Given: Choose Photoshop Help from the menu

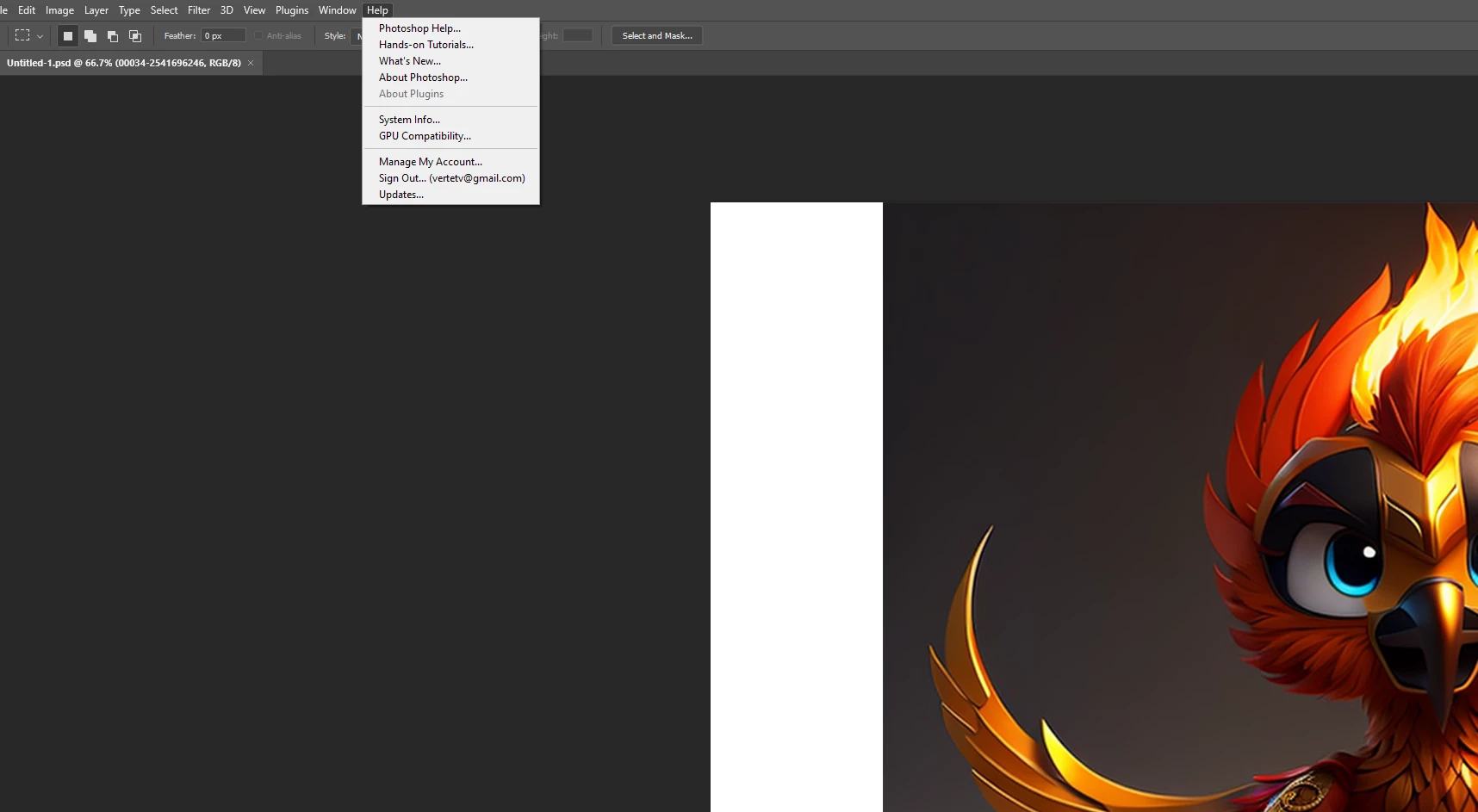Looking at the screenshot, I should [x=451, y=28].
